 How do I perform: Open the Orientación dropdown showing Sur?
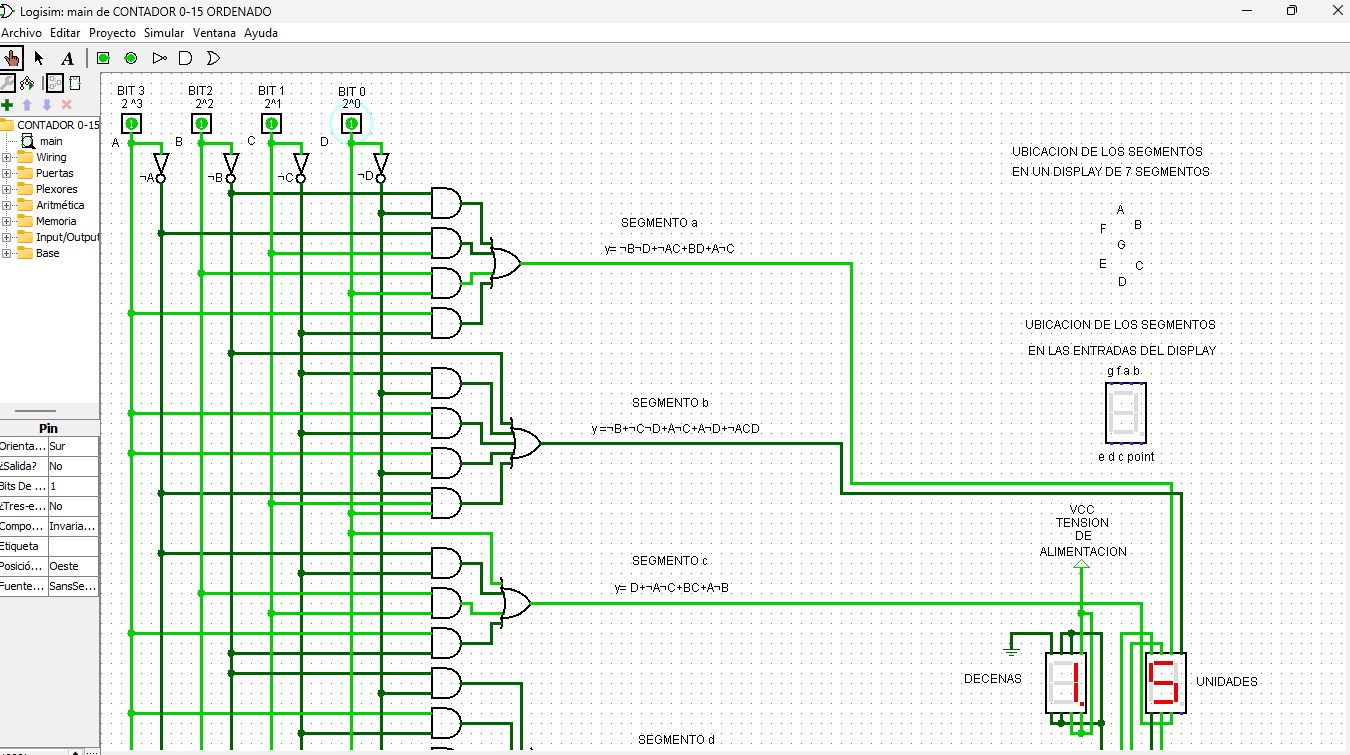(72, 445)
